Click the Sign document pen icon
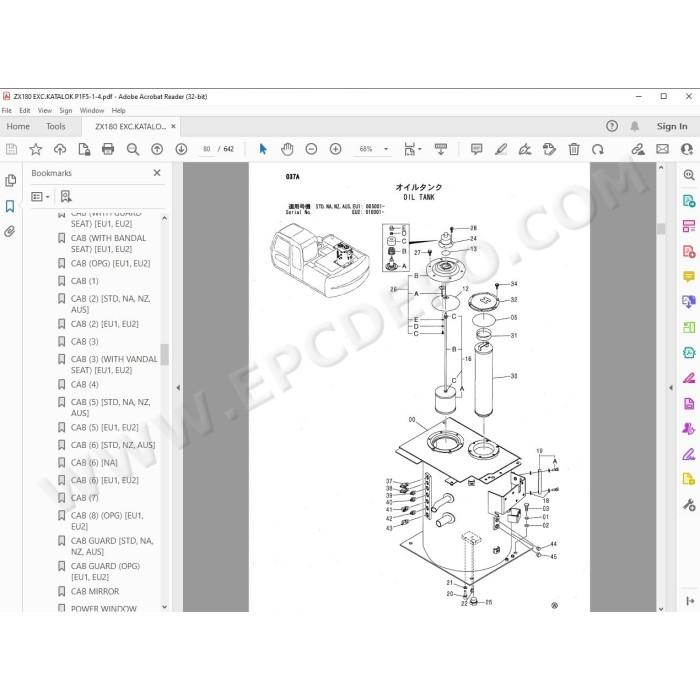The width and height of the screenshot is (700, 700). 525,149
